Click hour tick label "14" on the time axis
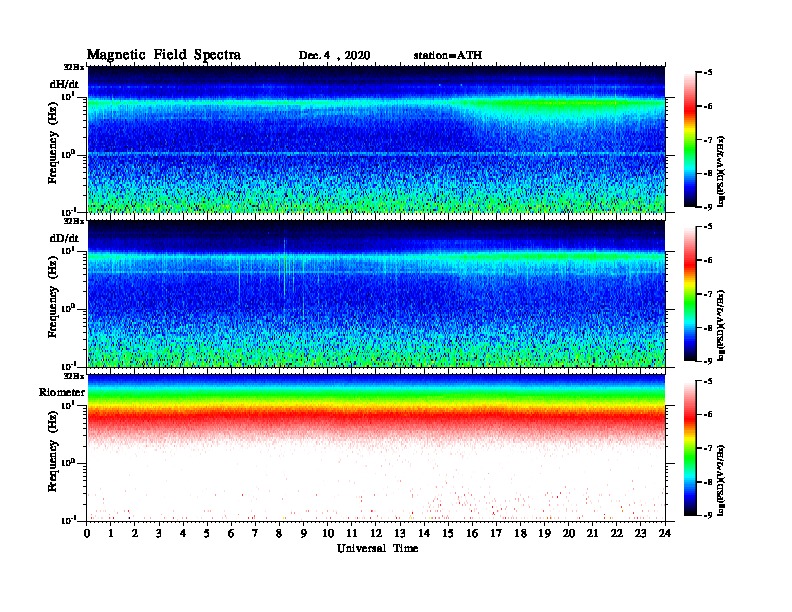 point(424,533)
